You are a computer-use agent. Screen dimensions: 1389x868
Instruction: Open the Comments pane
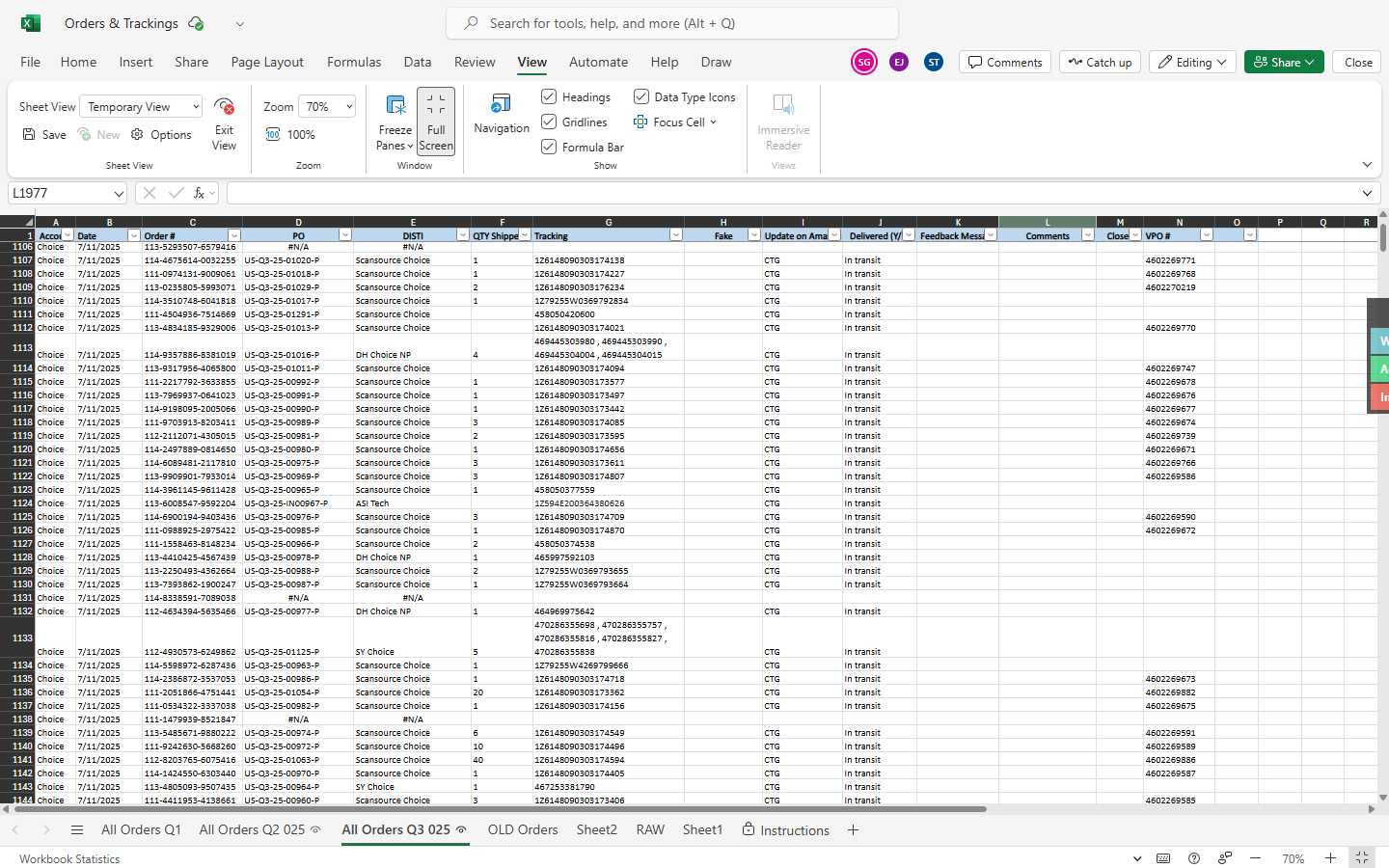[1005, 62]
